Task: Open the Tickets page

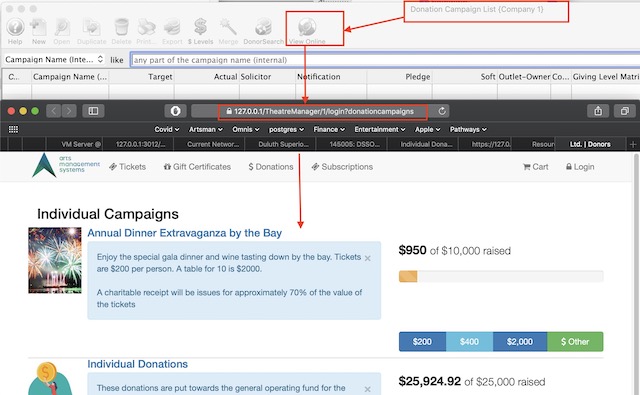Action: coord(127,166)
